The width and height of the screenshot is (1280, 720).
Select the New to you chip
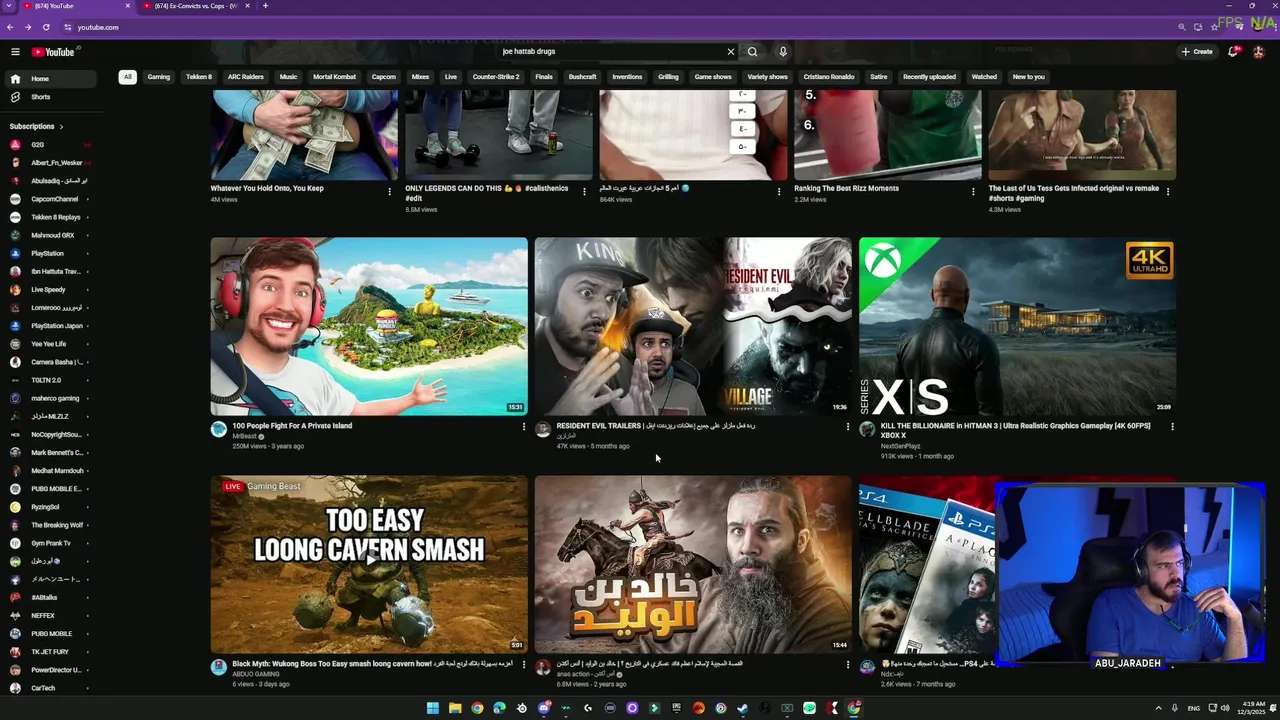coord(1028,77)
